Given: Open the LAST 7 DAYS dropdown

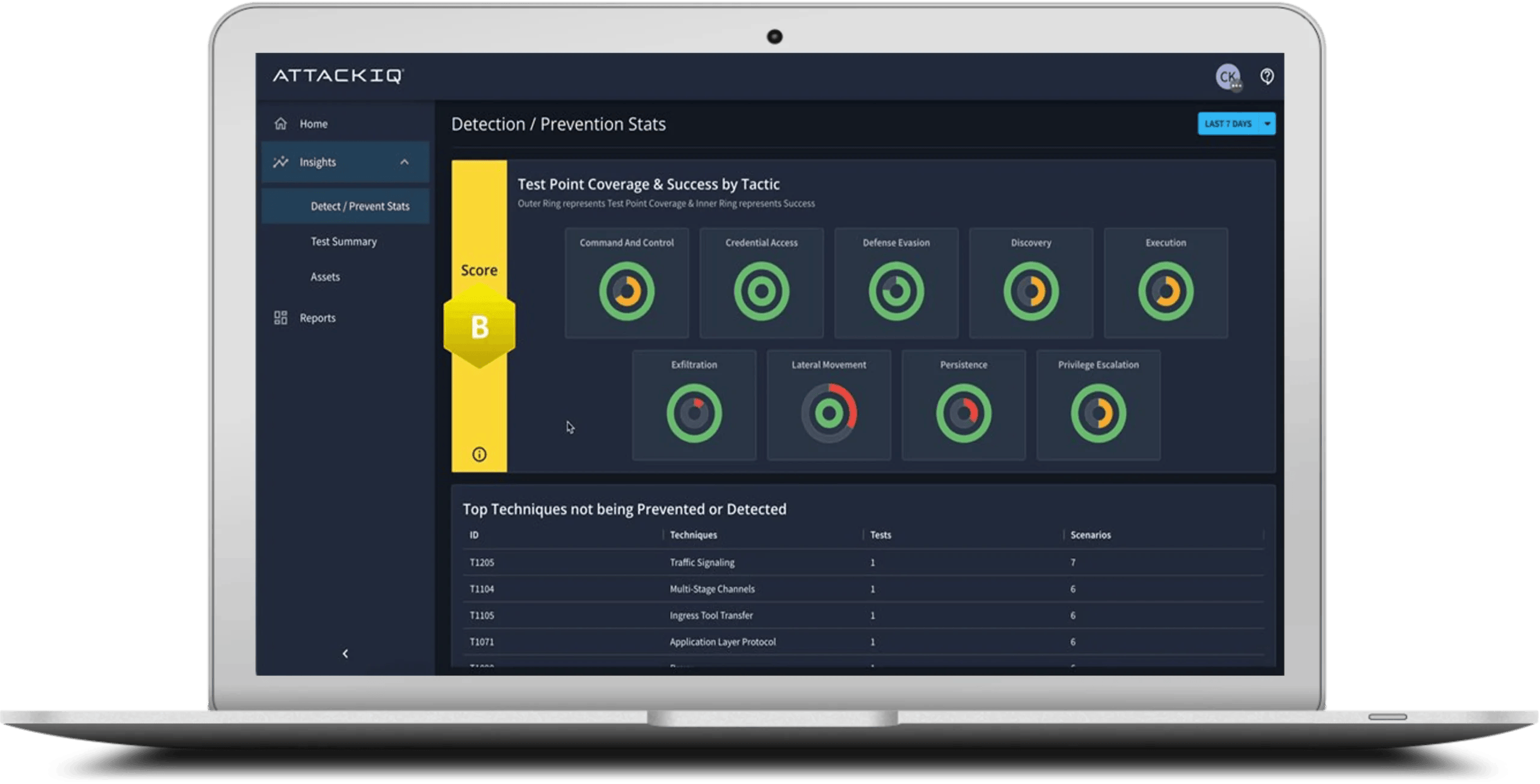Looking at the screenshot, I should [x=1236, y=124].
